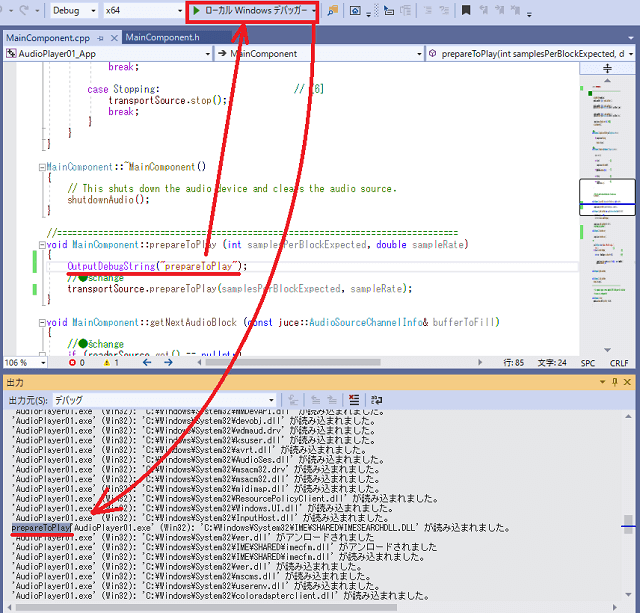Click the SPC indentation indicator

(x=588, y=363)
